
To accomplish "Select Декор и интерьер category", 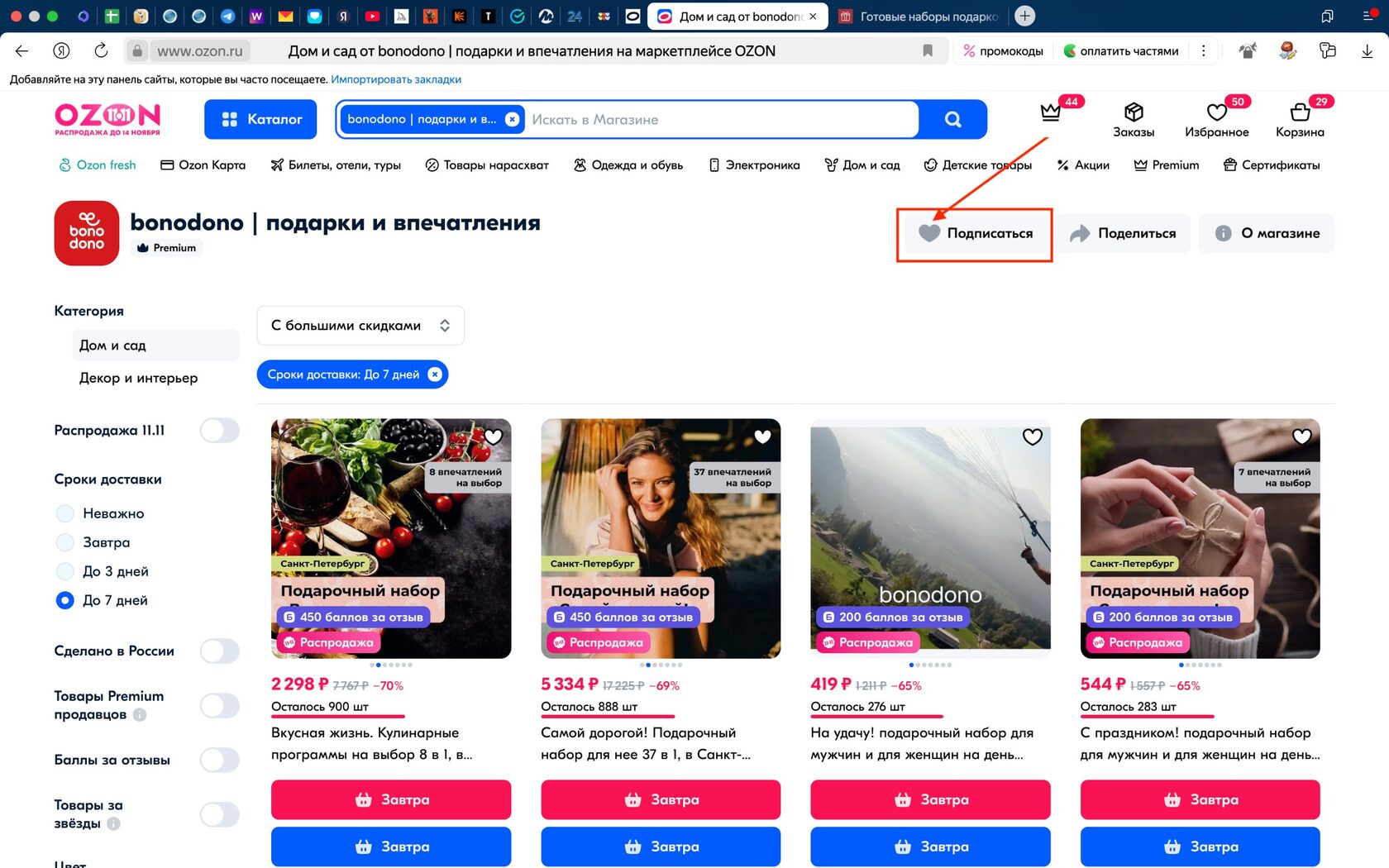I will click(138, 378).
